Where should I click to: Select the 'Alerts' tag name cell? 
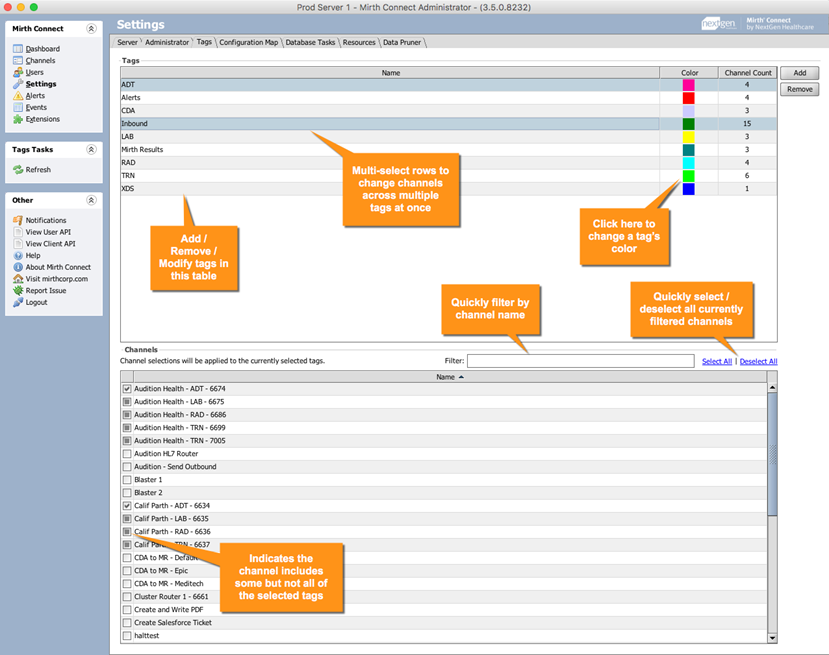[x=390, y=98]
